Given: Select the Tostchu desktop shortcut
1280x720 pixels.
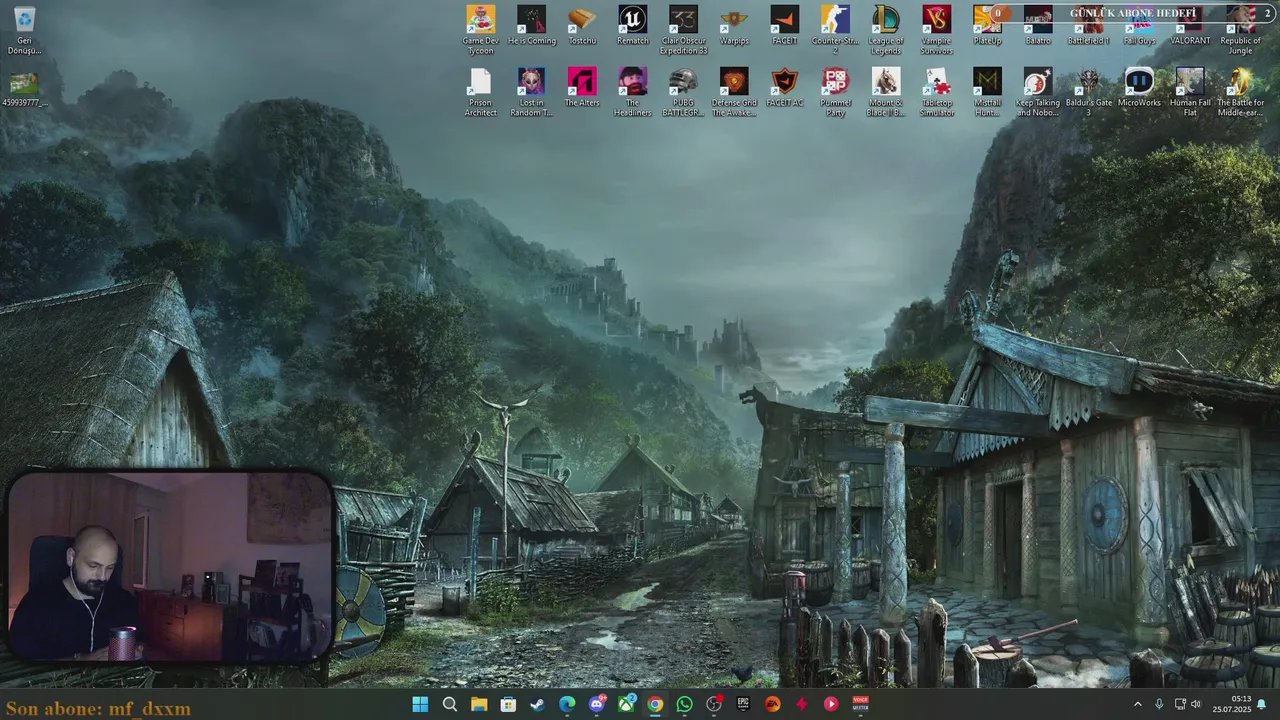Looking at the screenshot, I should click(582, 26).
